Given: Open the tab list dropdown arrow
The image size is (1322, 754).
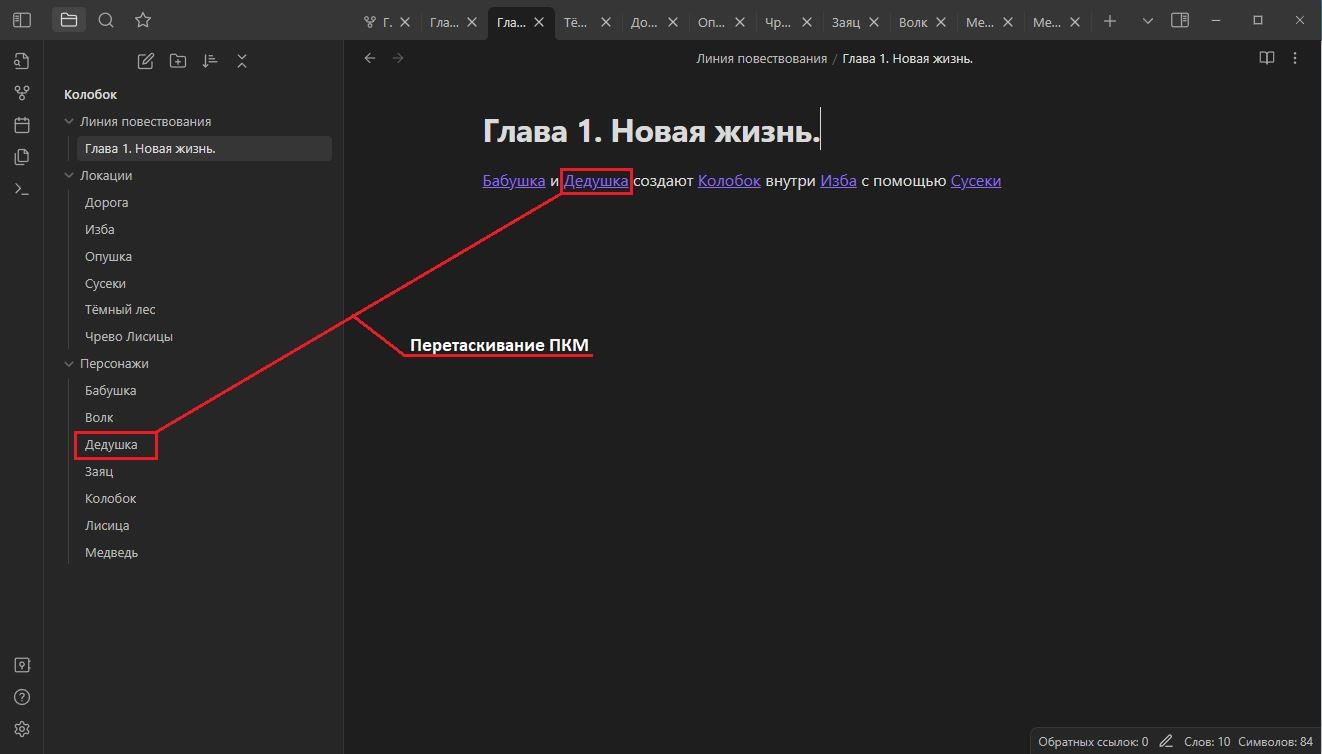Looking at the screenshot, I should (x=1147, y=21).
